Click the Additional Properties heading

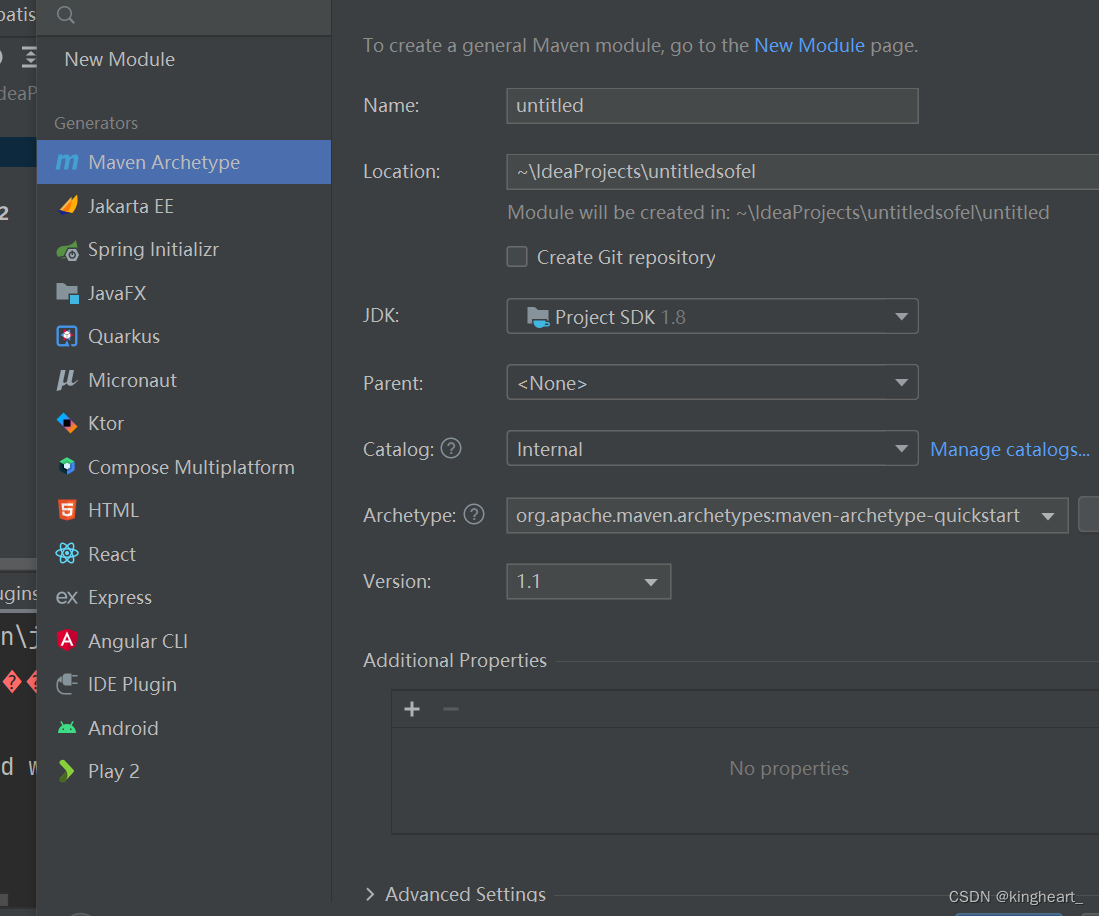coord(455,660)
